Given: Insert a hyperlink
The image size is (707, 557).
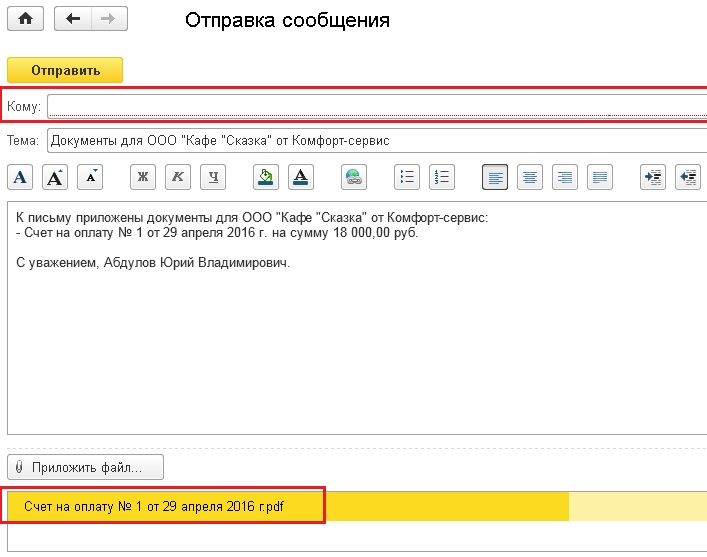Looking at the screenshot, I should click(x=354, y=177).
